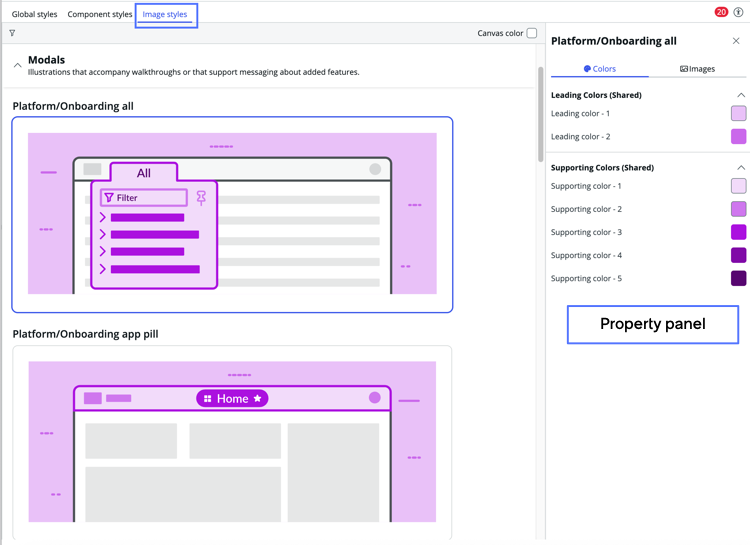Image resolution: width=750 pixels, height=545 pixels.
Task: Click the Modals section heading
Action: click(46, 60)
